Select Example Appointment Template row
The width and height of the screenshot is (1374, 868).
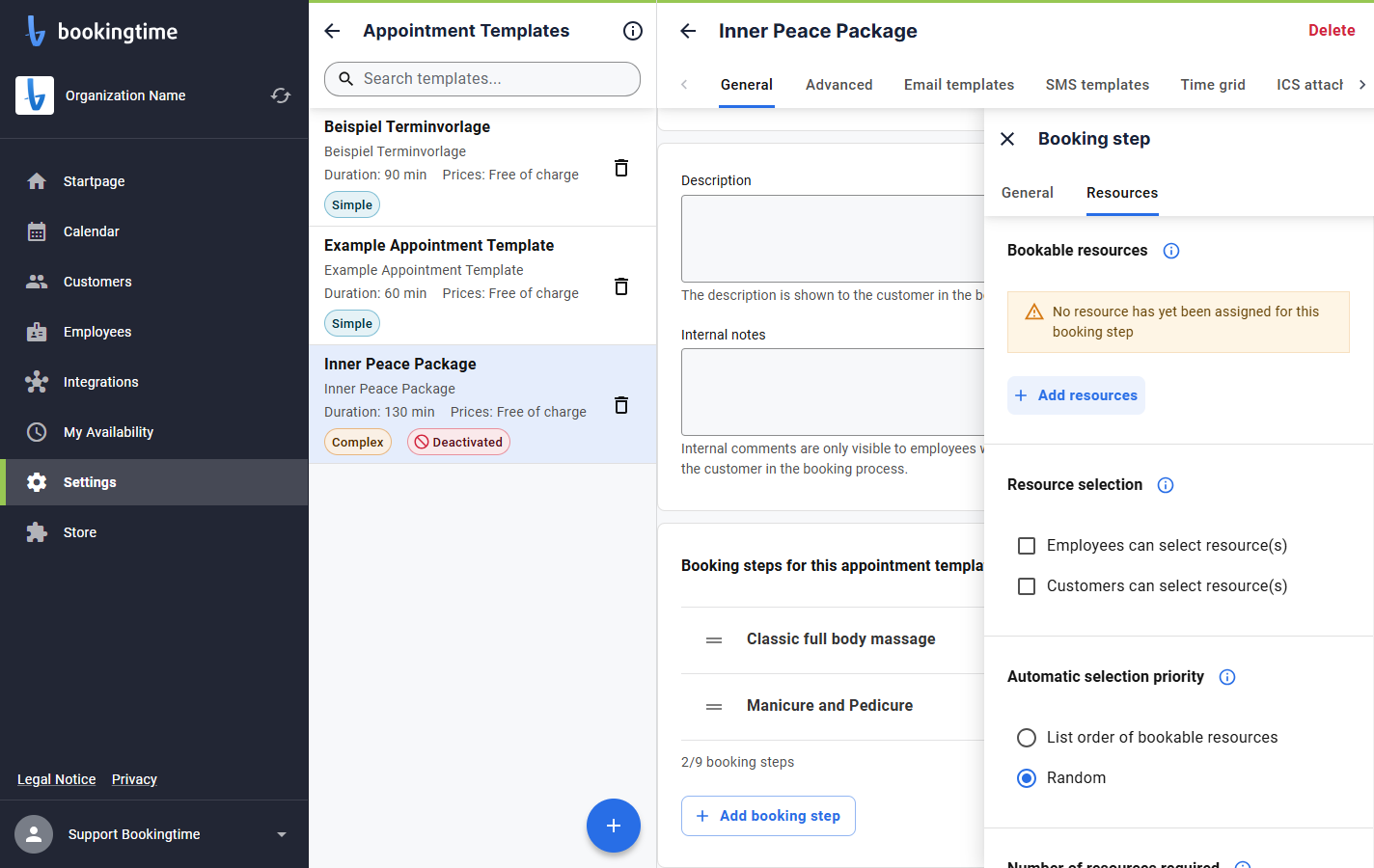[x=482, y=285]
